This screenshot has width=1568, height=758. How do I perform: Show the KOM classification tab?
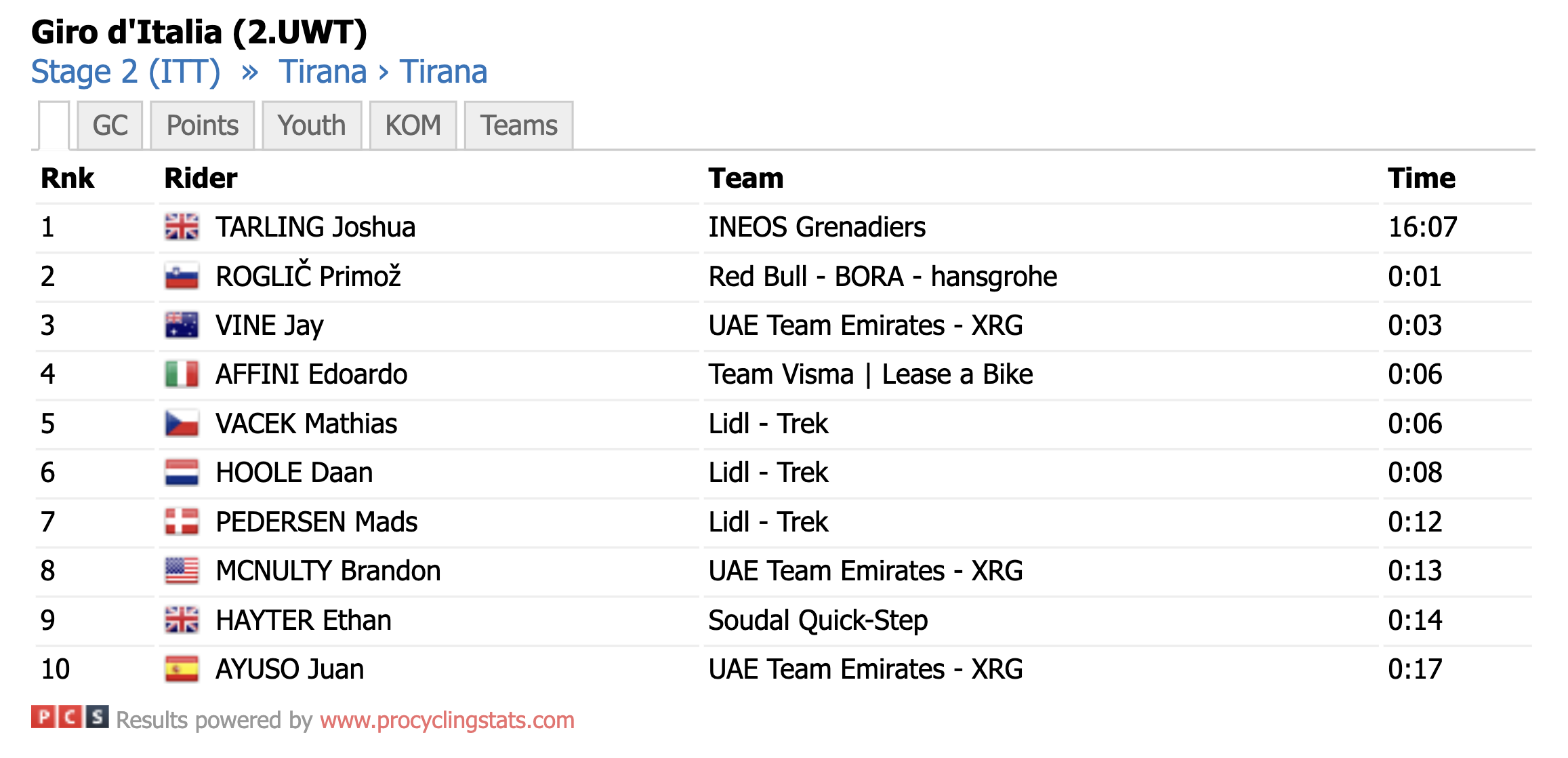(413, 125)
